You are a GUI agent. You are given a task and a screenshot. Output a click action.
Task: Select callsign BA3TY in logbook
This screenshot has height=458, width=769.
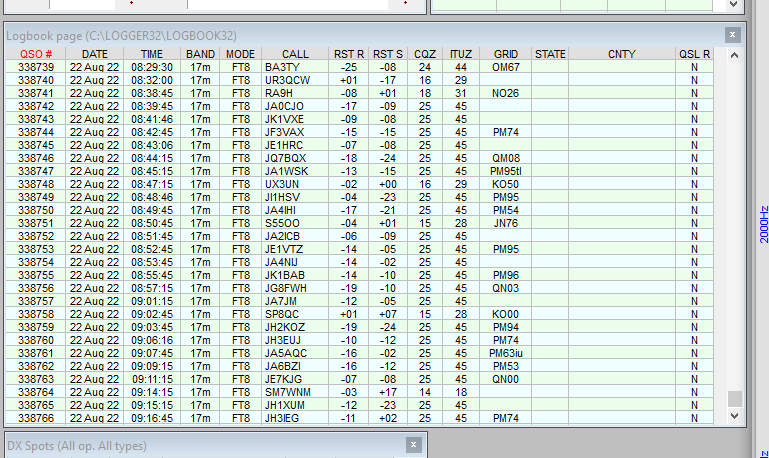click(x=295, y=67)
